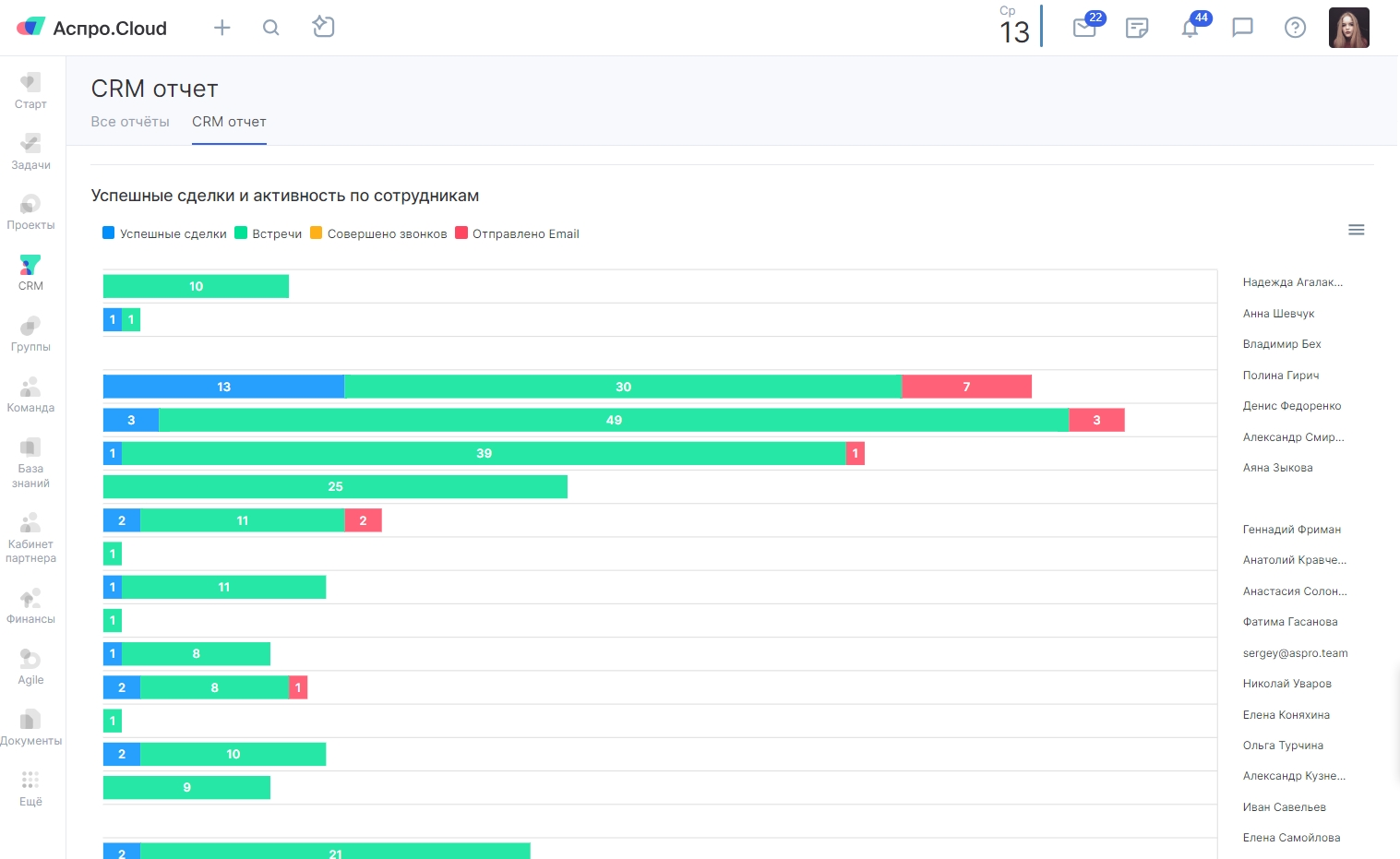Click the red bar with value 7
This screenshot has height=859, width=1400.
click(x=966, y=387)
